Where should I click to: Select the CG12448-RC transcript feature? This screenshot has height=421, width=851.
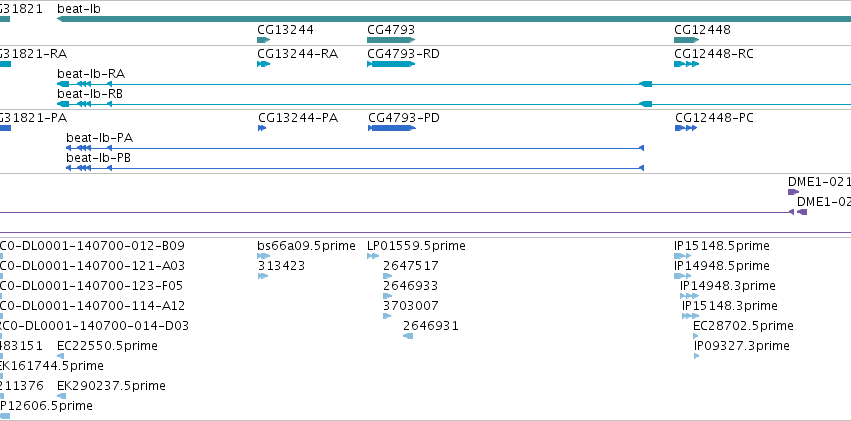pyautogui.click(x=687, y=64)
